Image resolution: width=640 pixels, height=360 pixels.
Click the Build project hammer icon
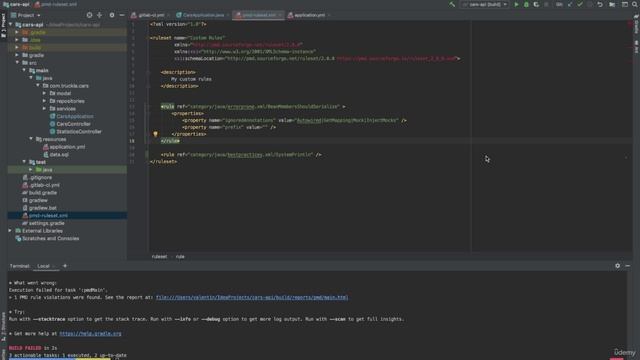(x=452, y=4)
